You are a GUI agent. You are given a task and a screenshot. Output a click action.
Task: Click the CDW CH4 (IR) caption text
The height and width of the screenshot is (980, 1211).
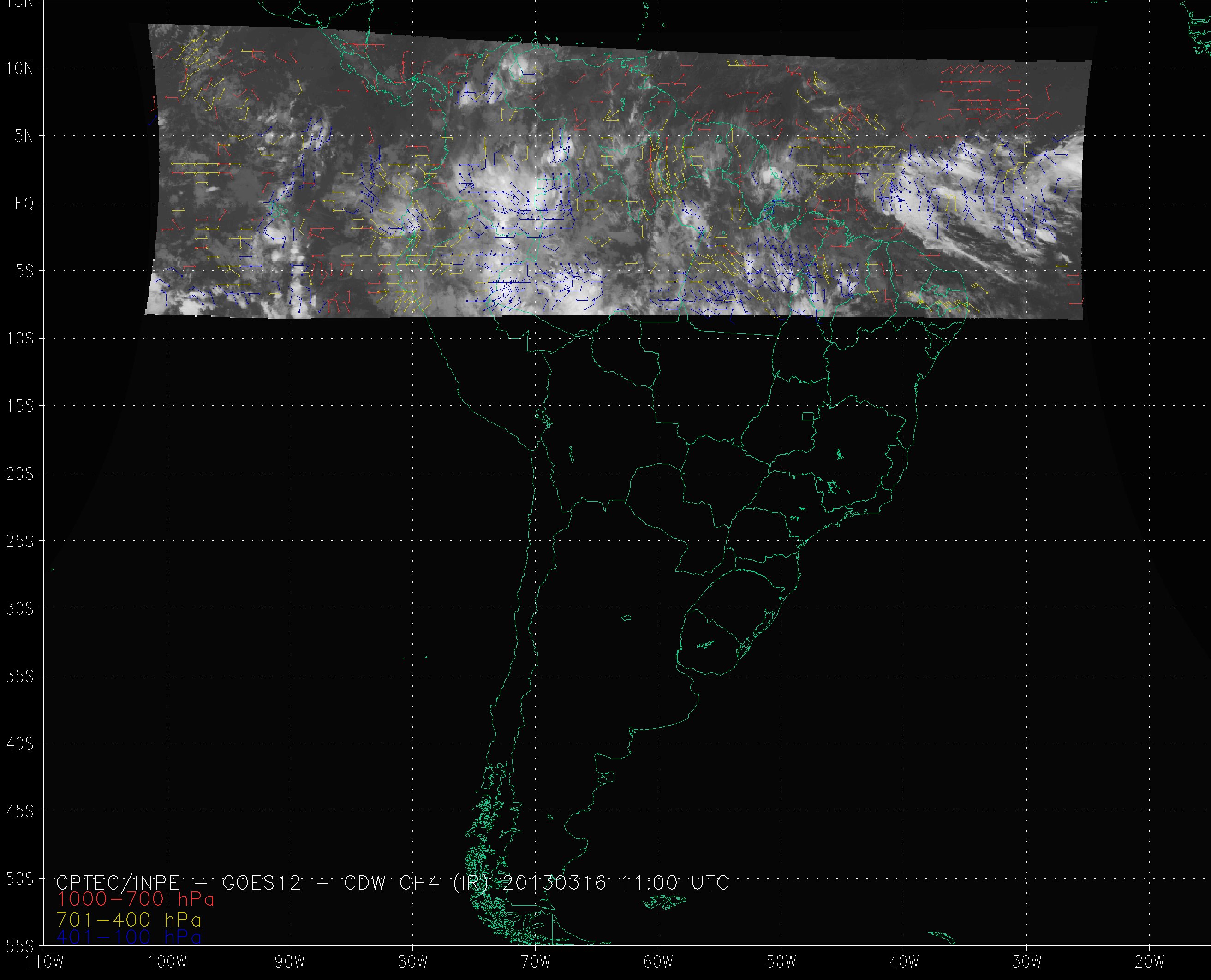pos(416,883)
